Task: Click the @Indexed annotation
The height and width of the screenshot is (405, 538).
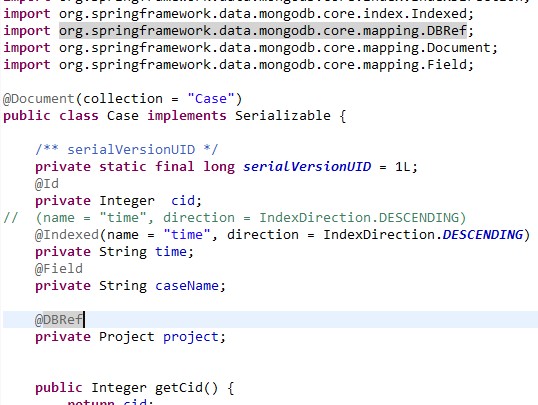Action: (67, 235)
